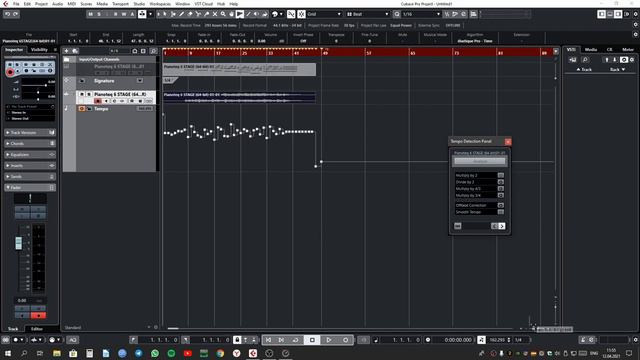640x360 pixels.
Task: Expand the Inserts inspector section
Action: (x=30, y=166)
